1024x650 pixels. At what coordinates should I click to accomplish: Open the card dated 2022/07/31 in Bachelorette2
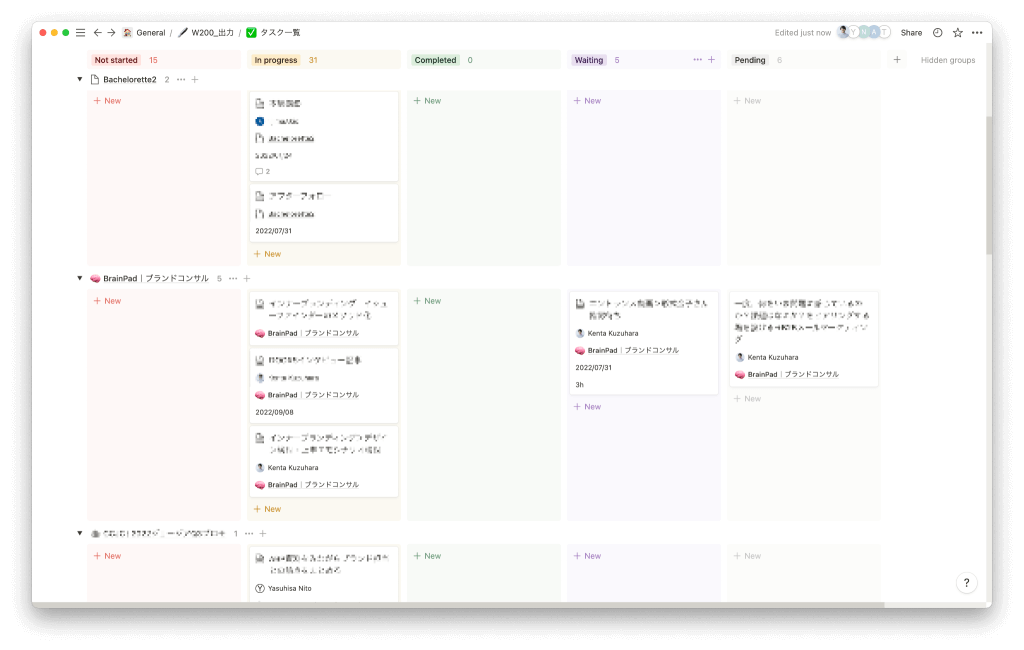(324, 213)
